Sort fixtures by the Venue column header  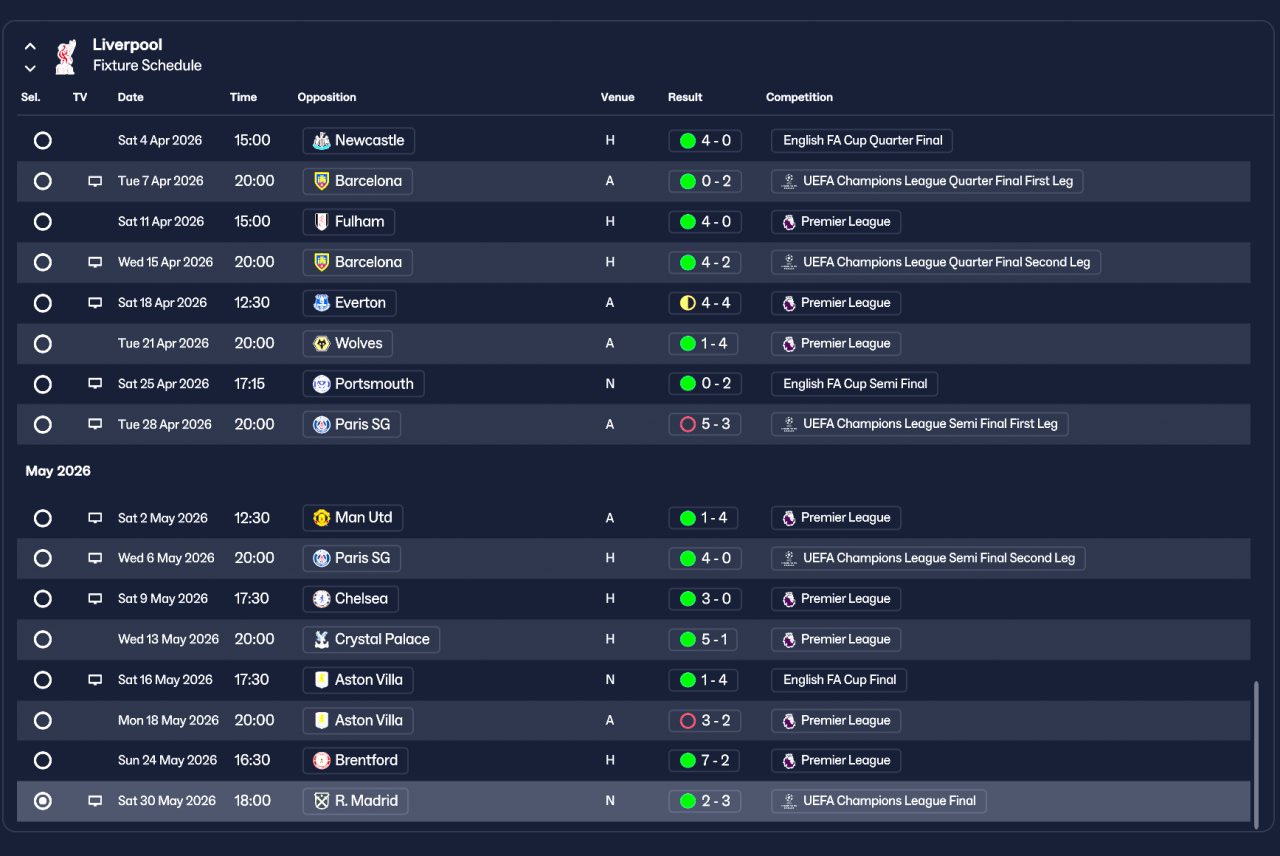(618, 97)
